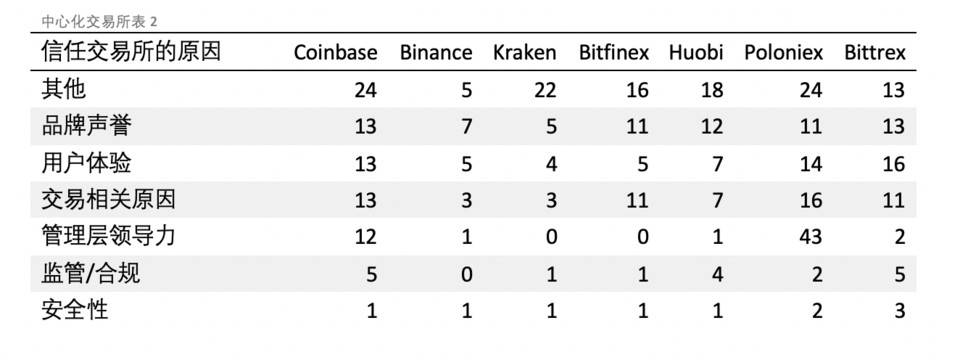Select the 管理层领导力 row label

coord(108,236)
